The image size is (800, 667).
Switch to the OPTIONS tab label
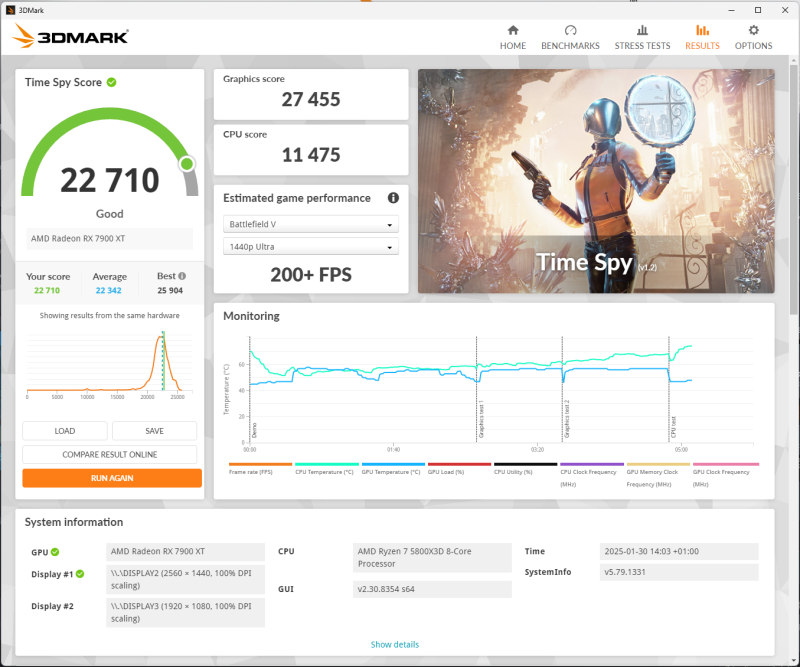[754, 46]
